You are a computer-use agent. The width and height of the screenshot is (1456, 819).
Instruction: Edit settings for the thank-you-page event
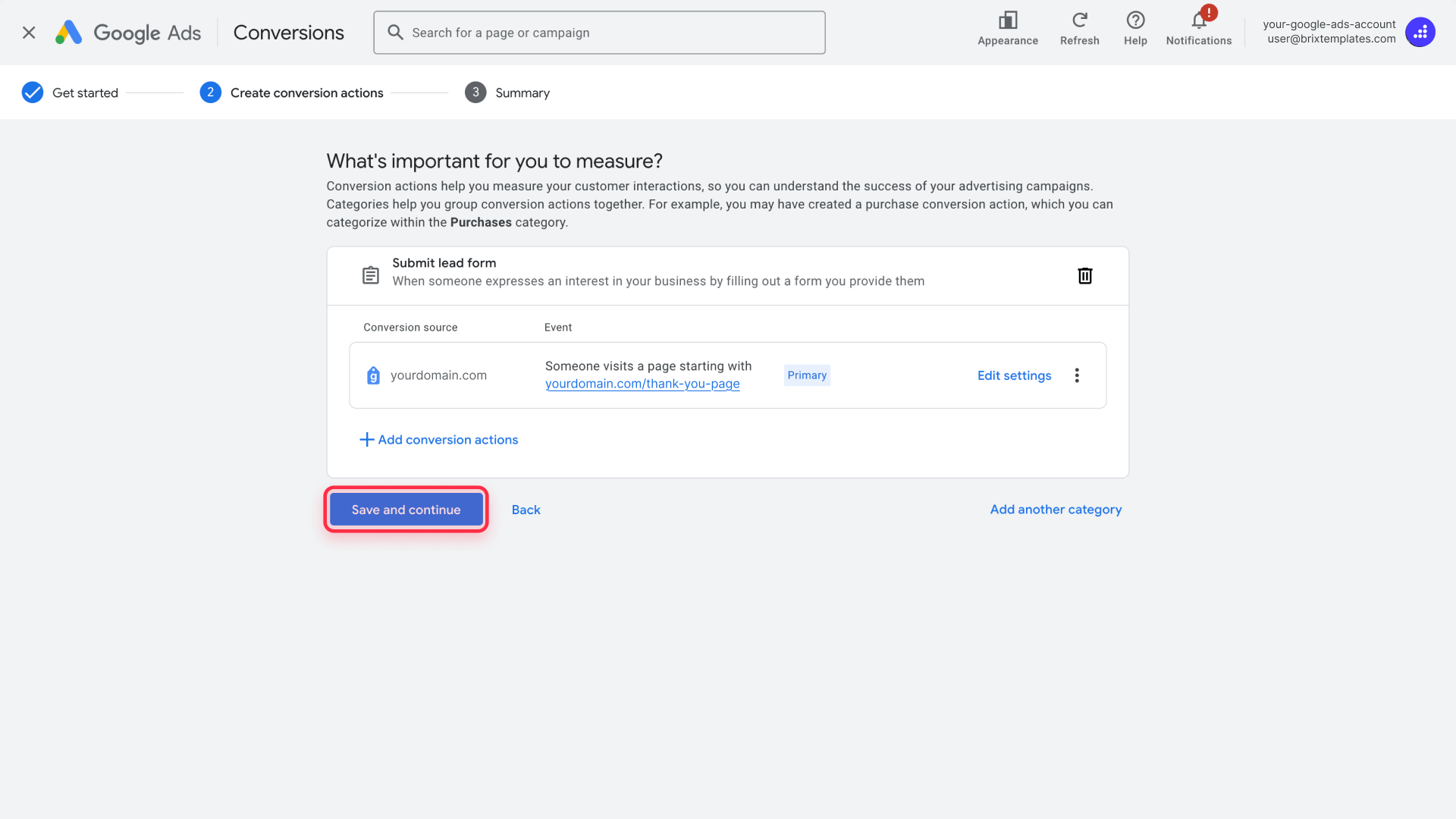pos(1014,375)
